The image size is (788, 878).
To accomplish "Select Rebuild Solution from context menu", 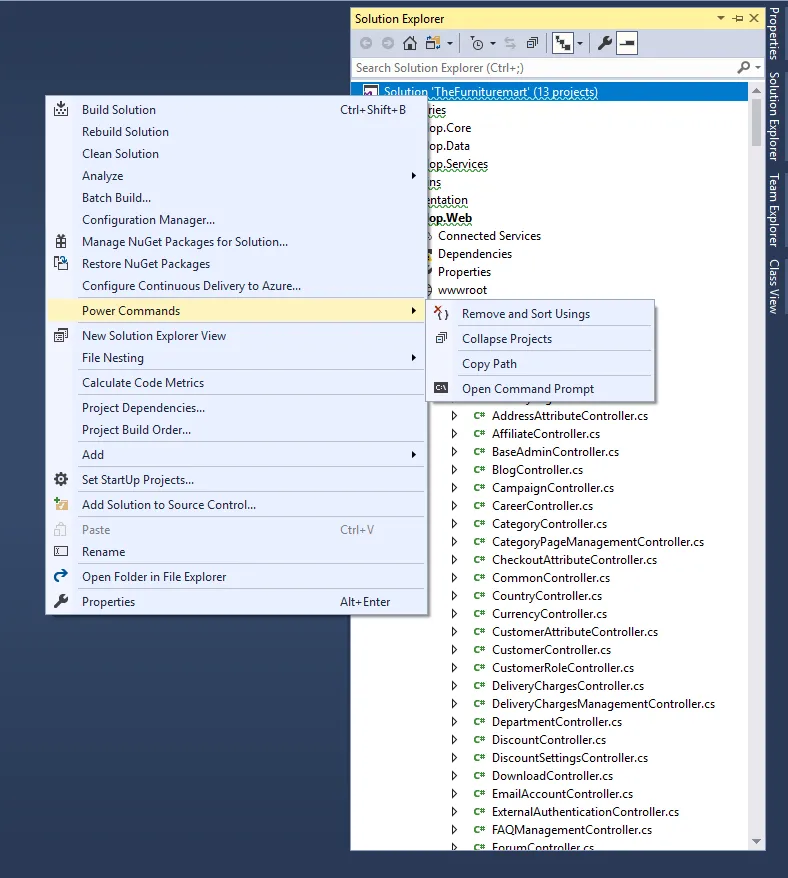I will [x=237, y=132].
